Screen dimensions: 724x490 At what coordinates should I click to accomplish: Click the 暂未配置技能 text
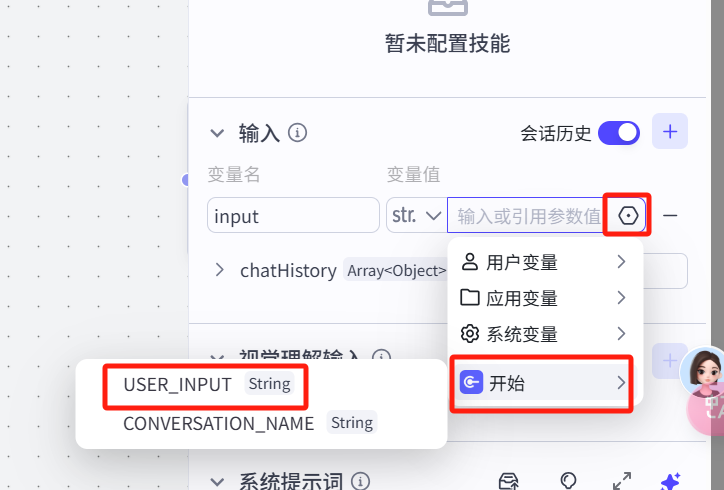click(447, 44)
